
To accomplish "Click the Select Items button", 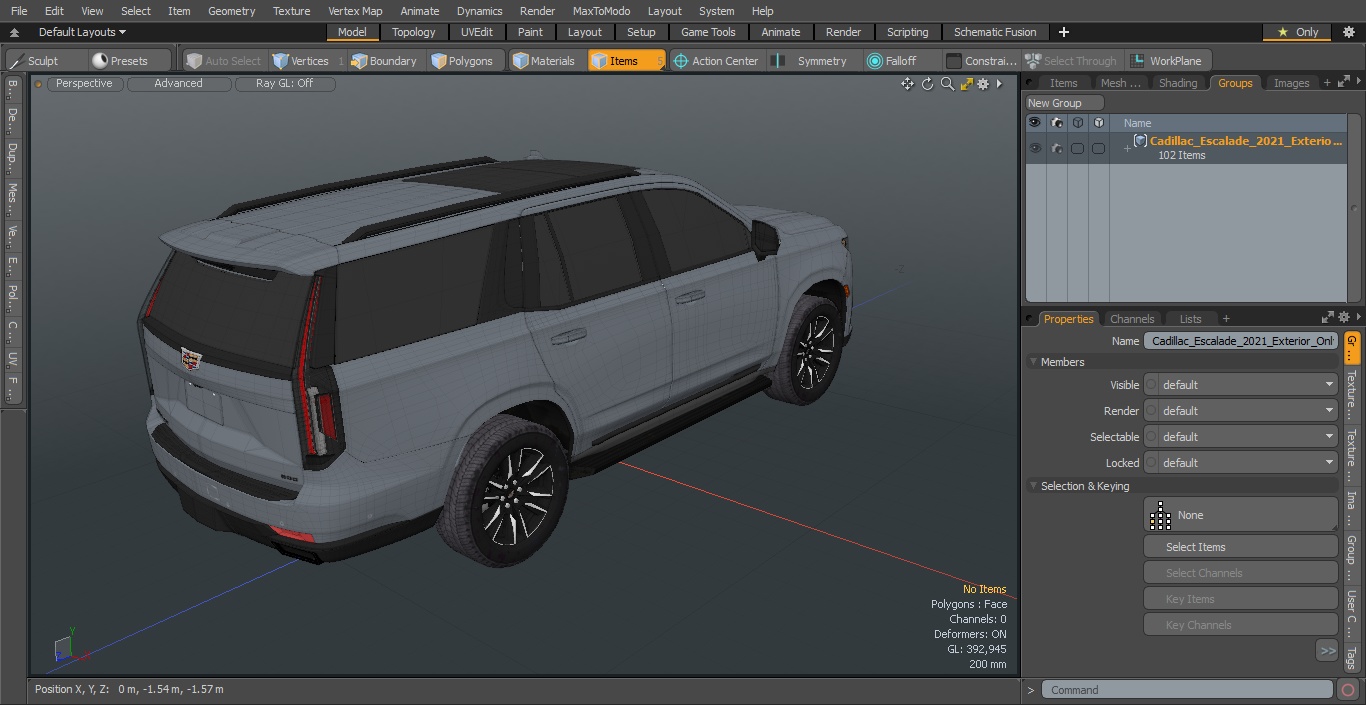I will 1240,547.
